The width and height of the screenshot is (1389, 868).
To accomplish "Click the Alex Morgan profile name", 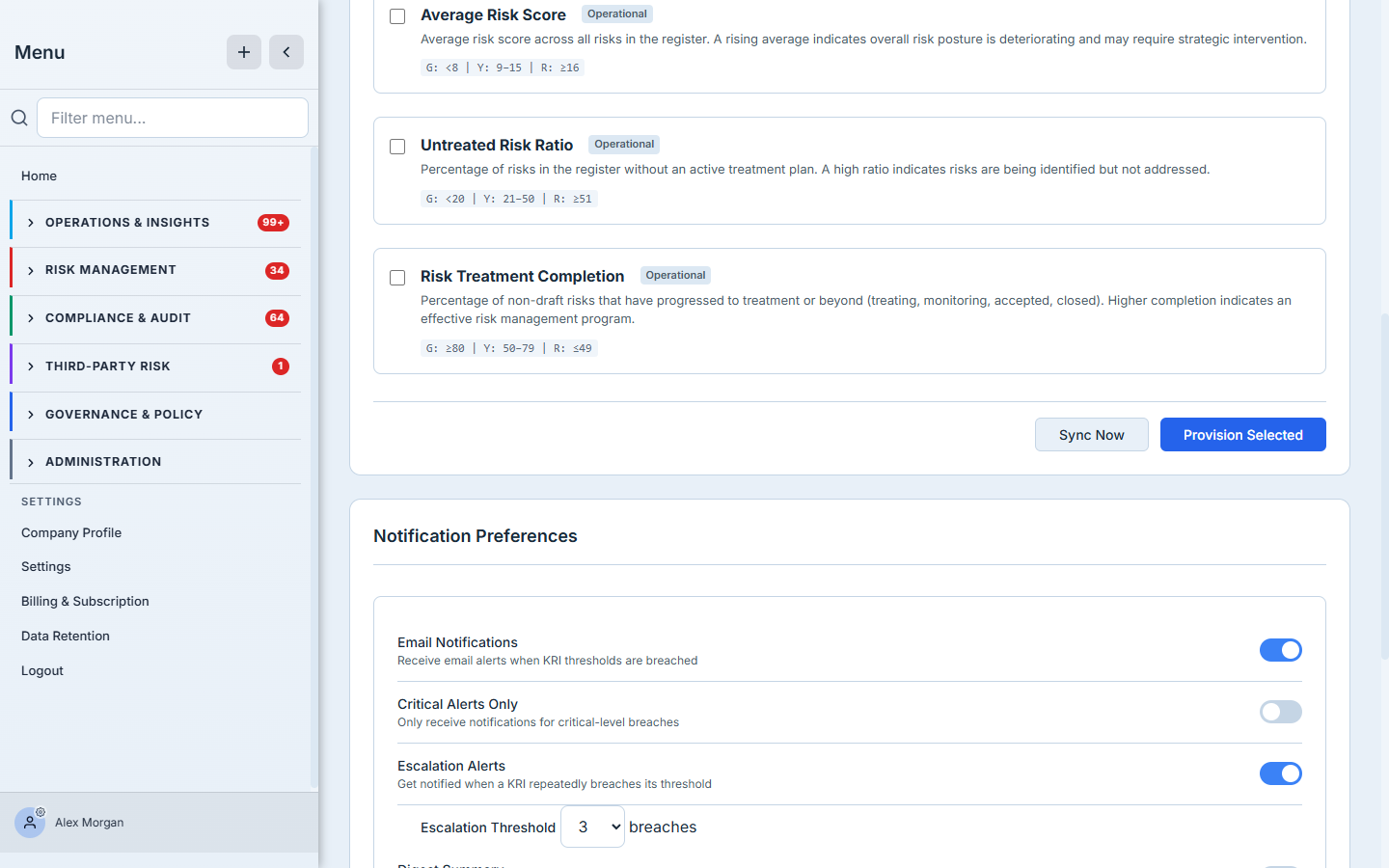I will [90, 823].
